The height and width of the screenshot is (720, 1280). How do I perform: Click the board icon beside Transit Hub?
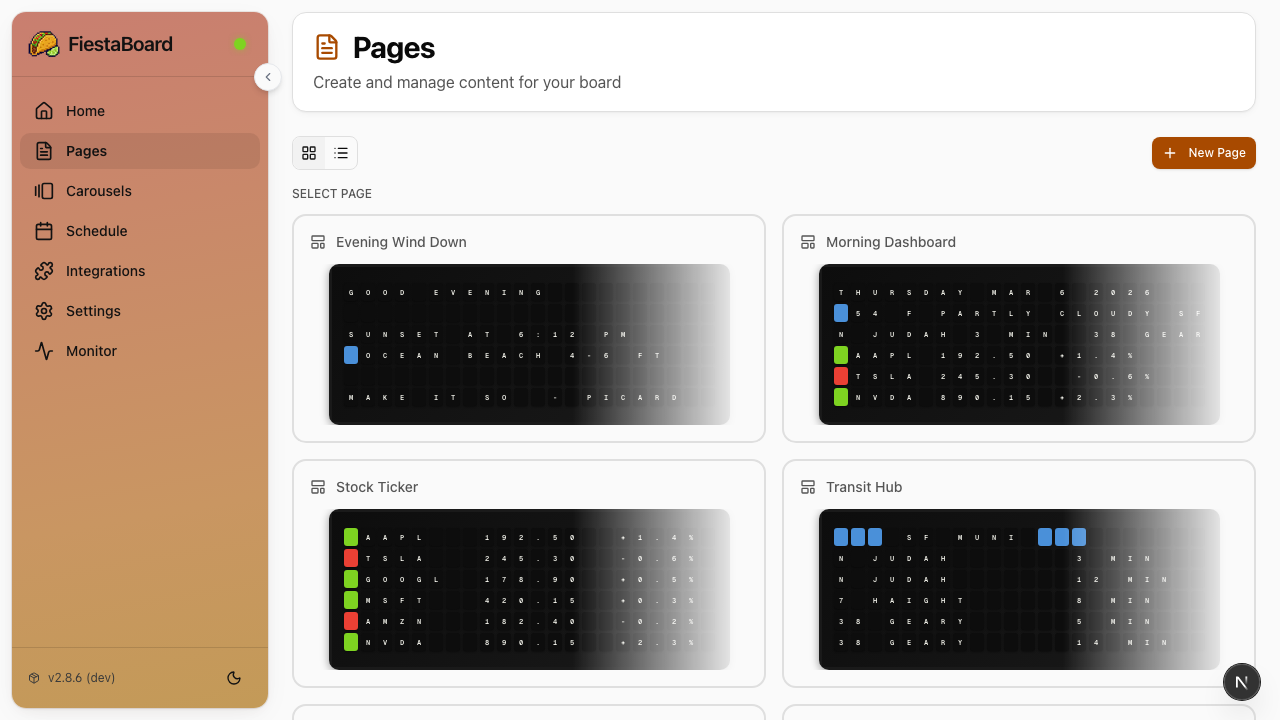tap(807, 487)
